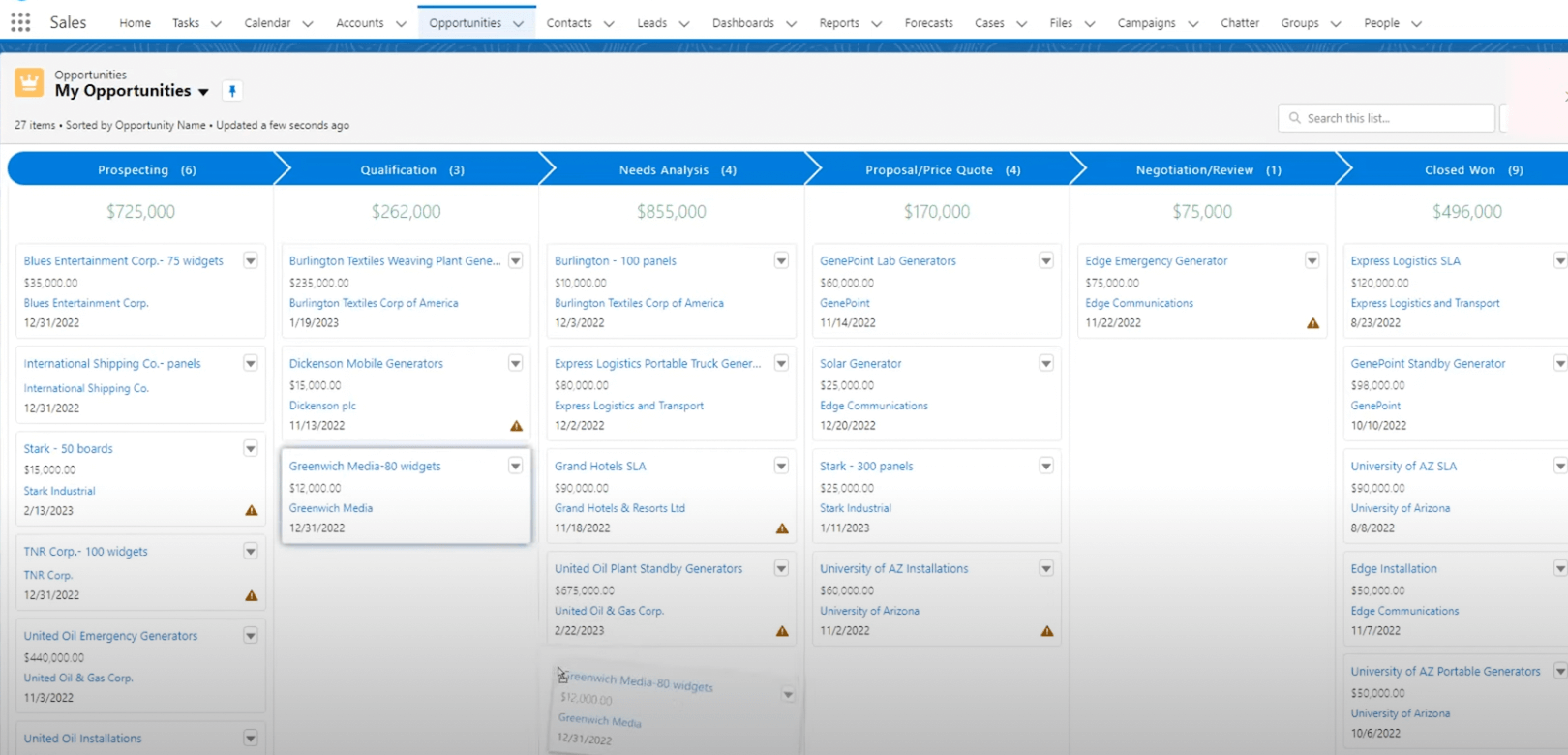Open Express Logistics Portable Truck Gener... opportunity
Viewport: 1568px width, 755px height.
click(657, 364)
